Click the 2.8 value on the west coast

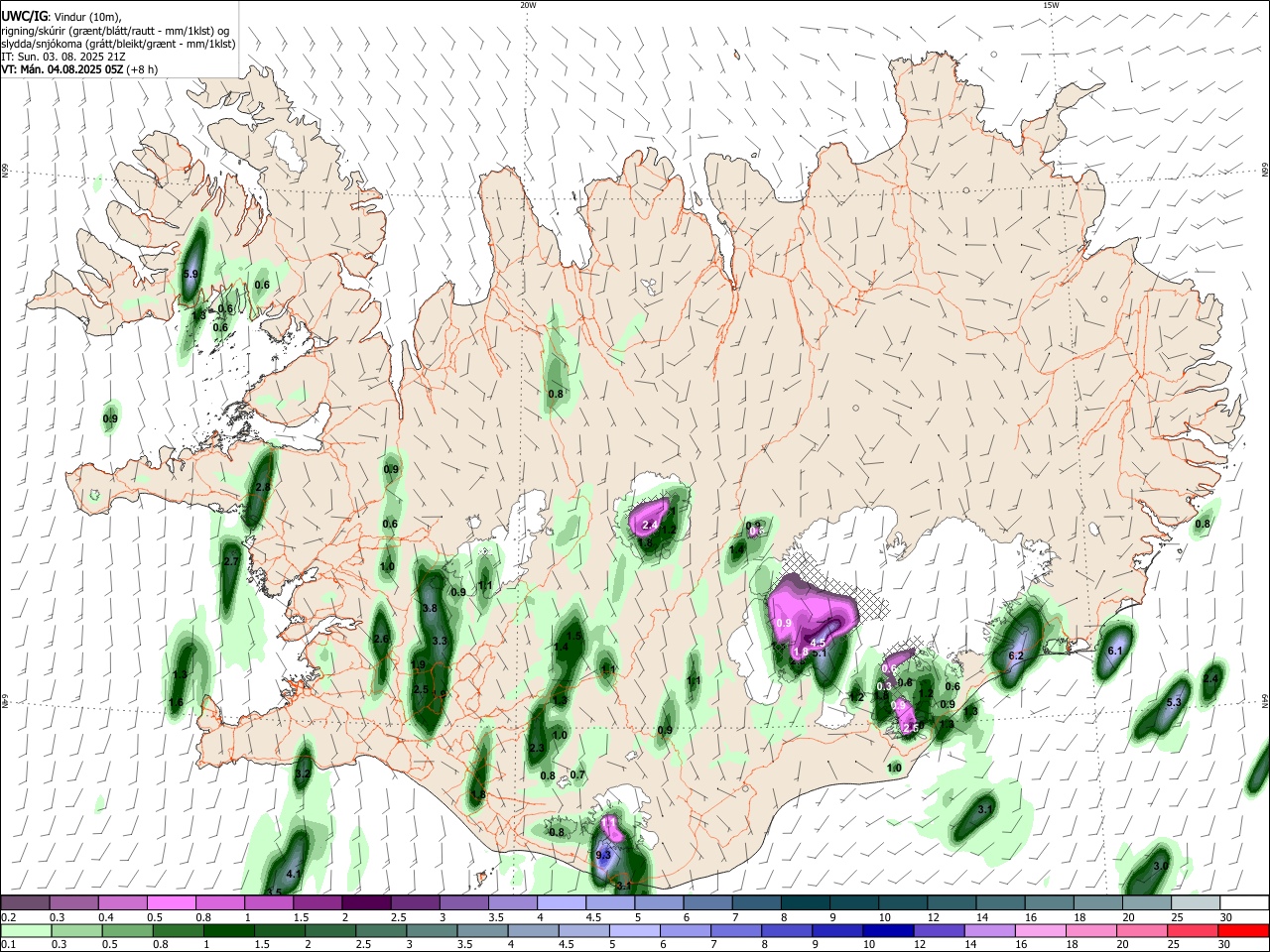(263, 487)
